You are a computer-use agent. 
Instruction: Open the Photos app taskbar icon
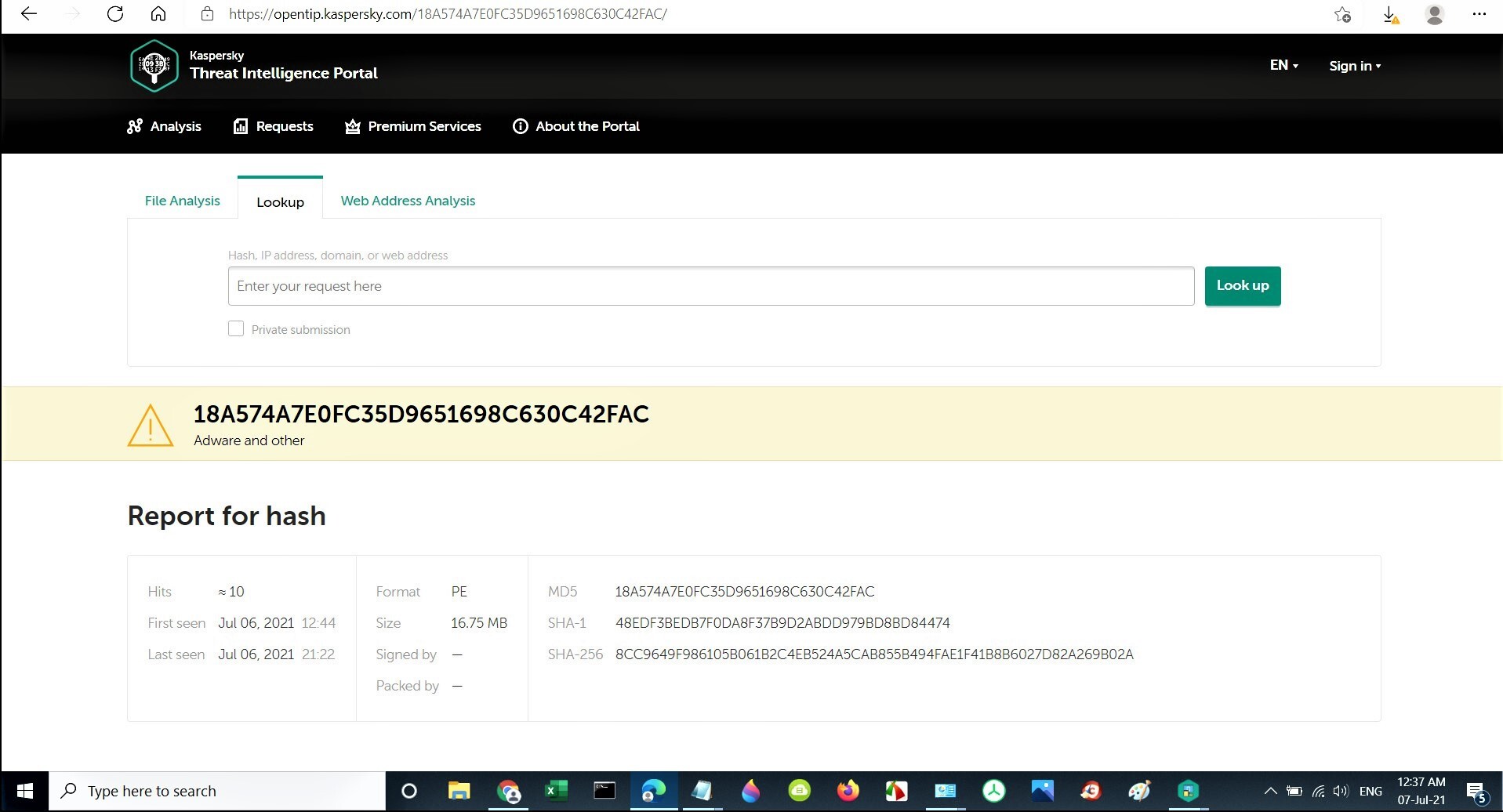tap(1042, 792)
